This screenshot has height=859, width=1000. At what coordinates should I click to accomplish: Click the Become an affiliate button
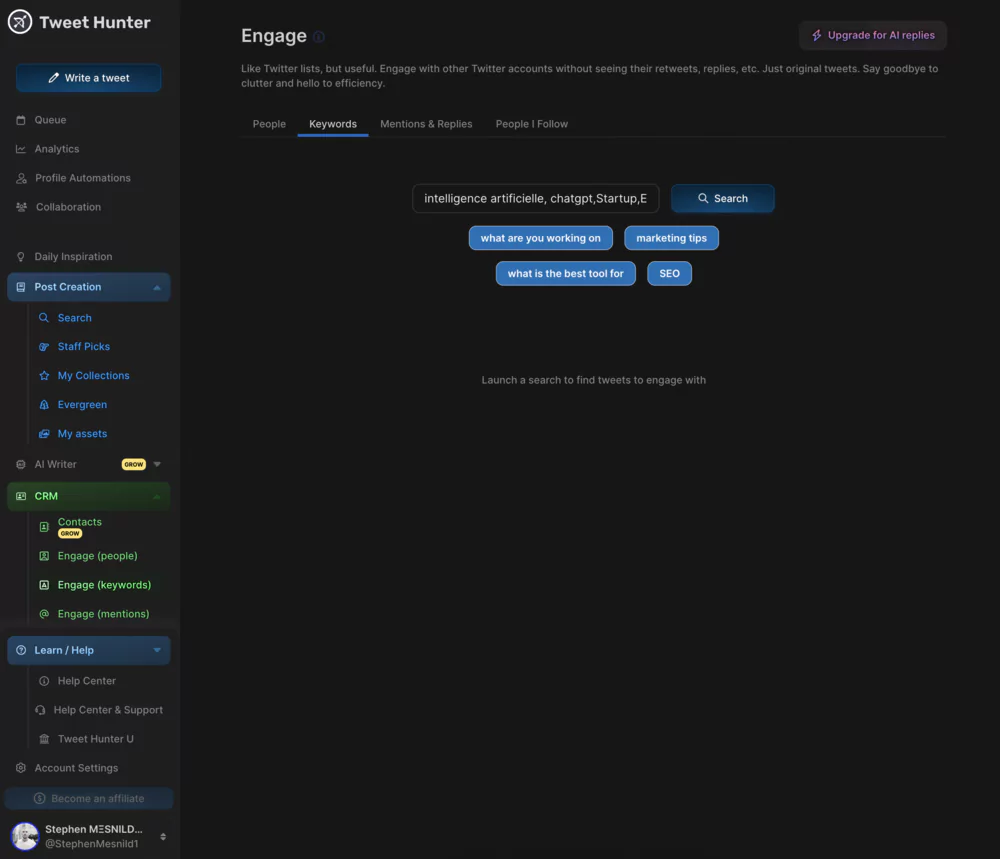pos(89,798)
